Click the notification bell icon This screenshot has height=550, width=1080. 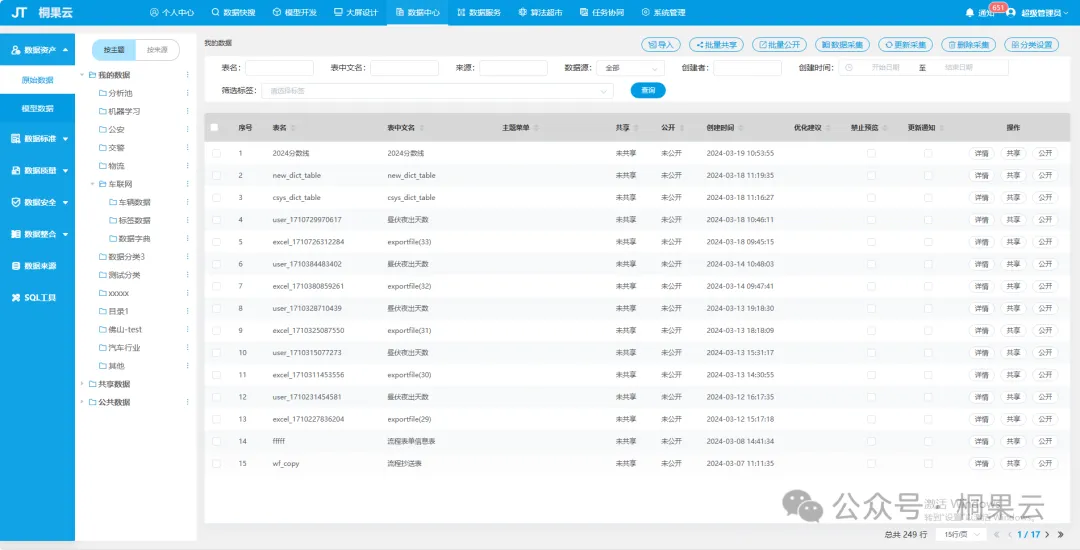[970, 12]
